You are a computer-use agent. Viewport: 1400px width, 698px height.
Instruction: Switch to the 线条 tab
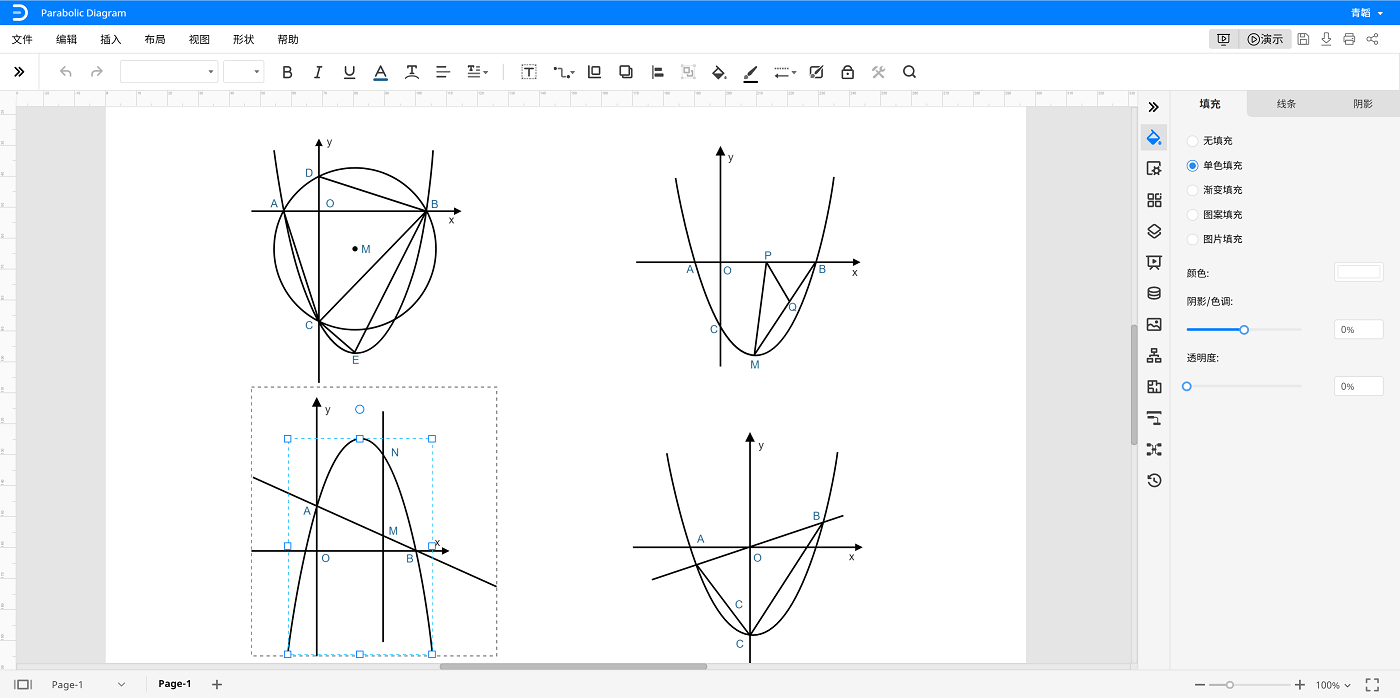1286,104
